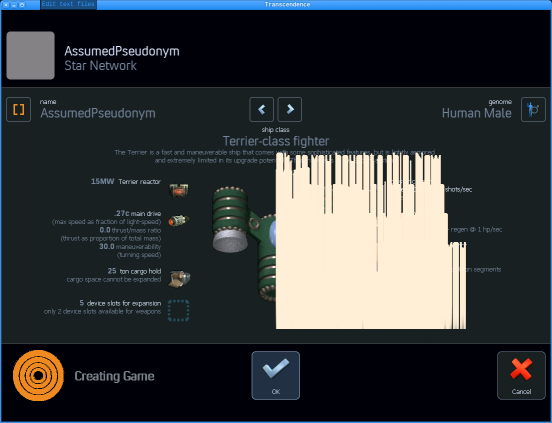Click the Star Network account label
The width and height of the screenshot is (552, 423).
tap(100, 66)
